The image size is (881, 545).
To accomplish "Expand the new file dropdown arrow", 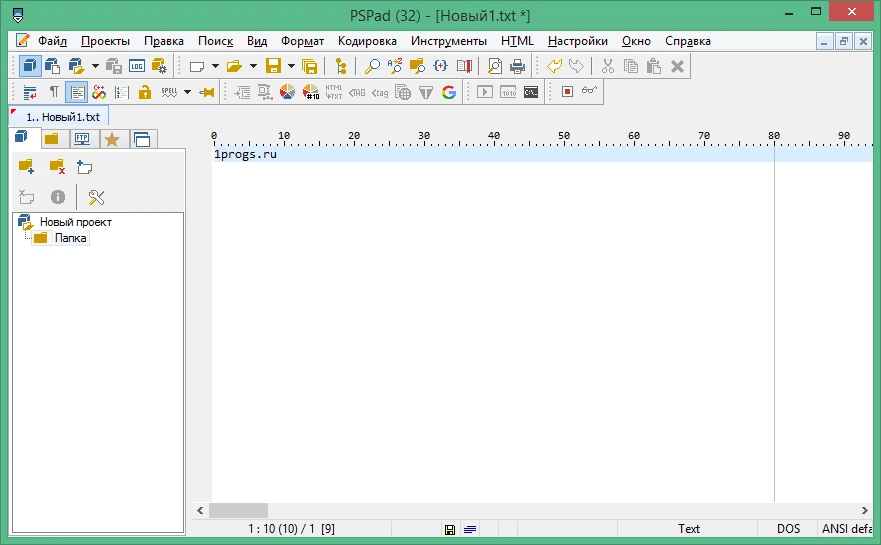I will coord(215,66).
